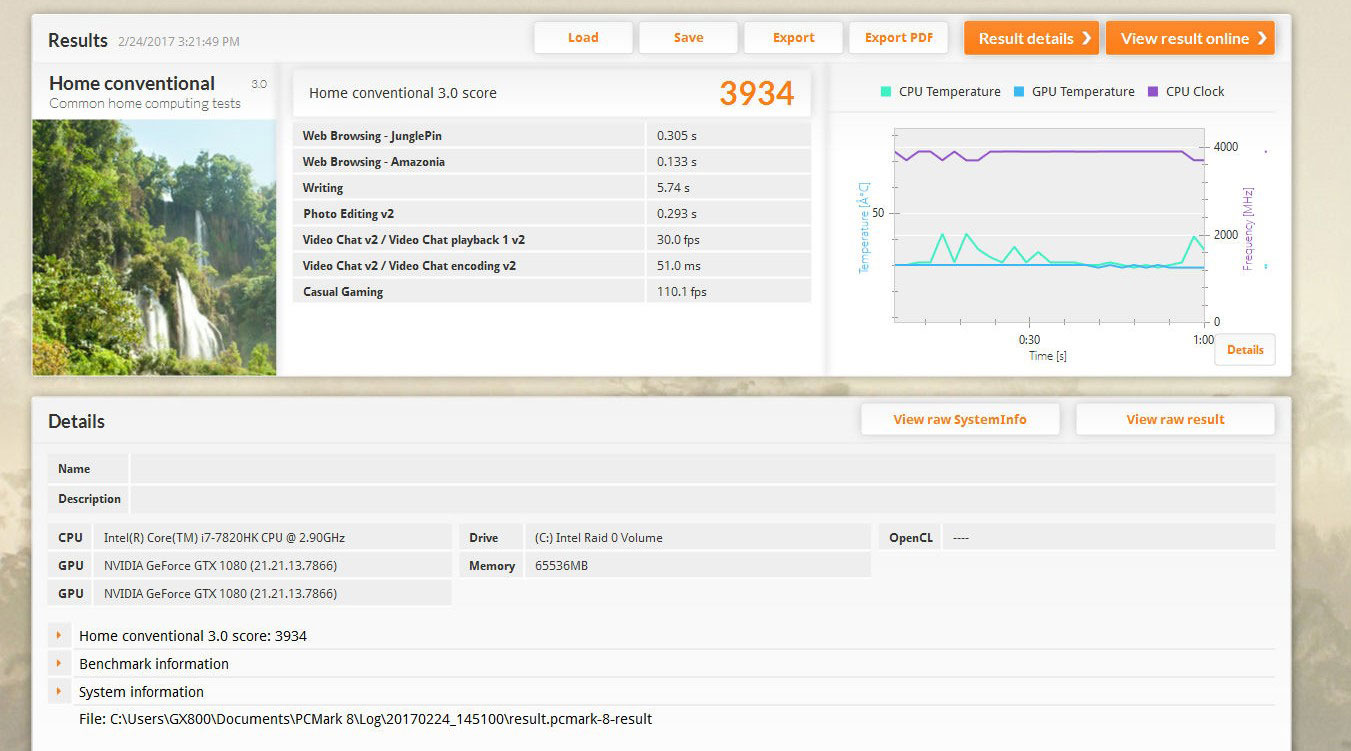Select the Web Browsing - JunglePin row
Viewport: 1351px width, 751px height.
point(551,136)
